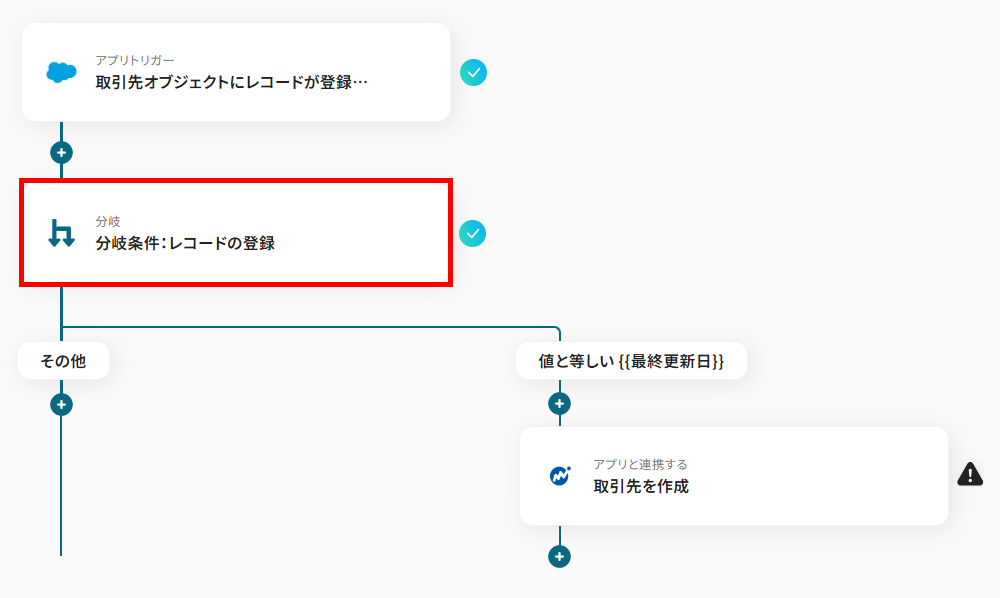The width and height of the screenshot is (1000, 598).
Task: Click the small 分岐 label text
Action: 108,221
